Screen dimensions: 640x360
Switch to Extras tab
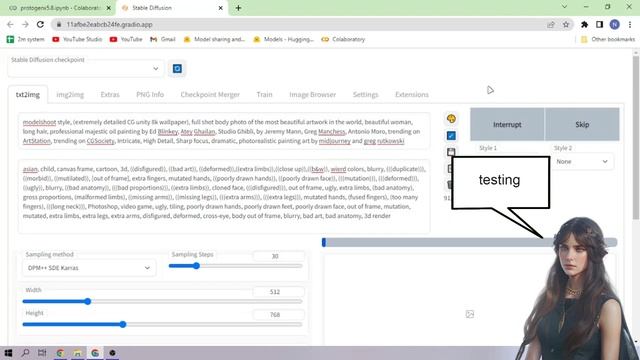point(110,95)
